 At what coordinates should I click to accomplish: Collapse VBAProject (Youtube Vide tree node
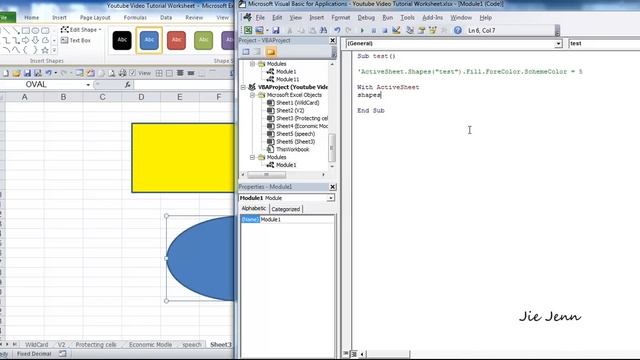pyautogui.click(x=244, y=87)
